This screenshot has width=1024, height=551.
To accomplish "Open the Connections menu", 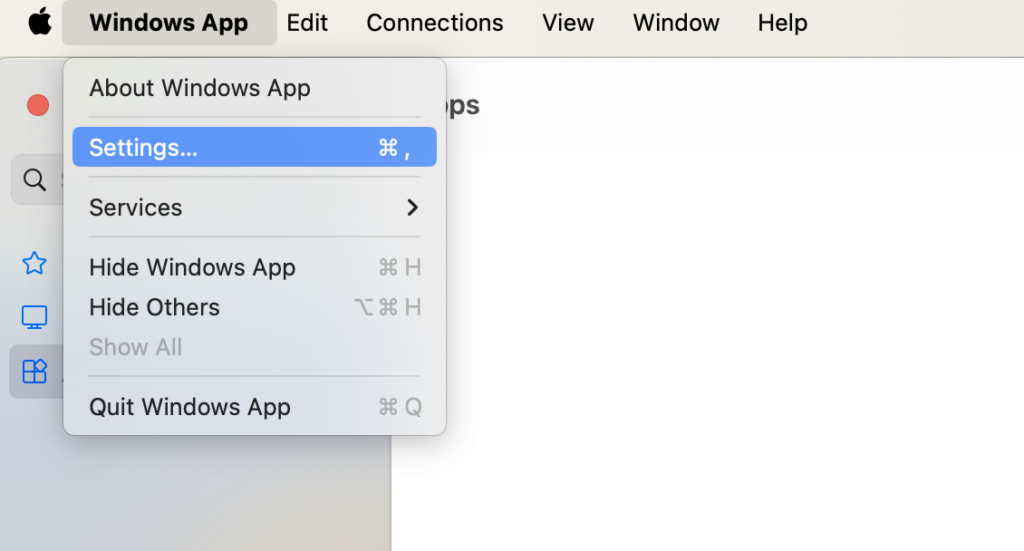I will coord(434,22).
